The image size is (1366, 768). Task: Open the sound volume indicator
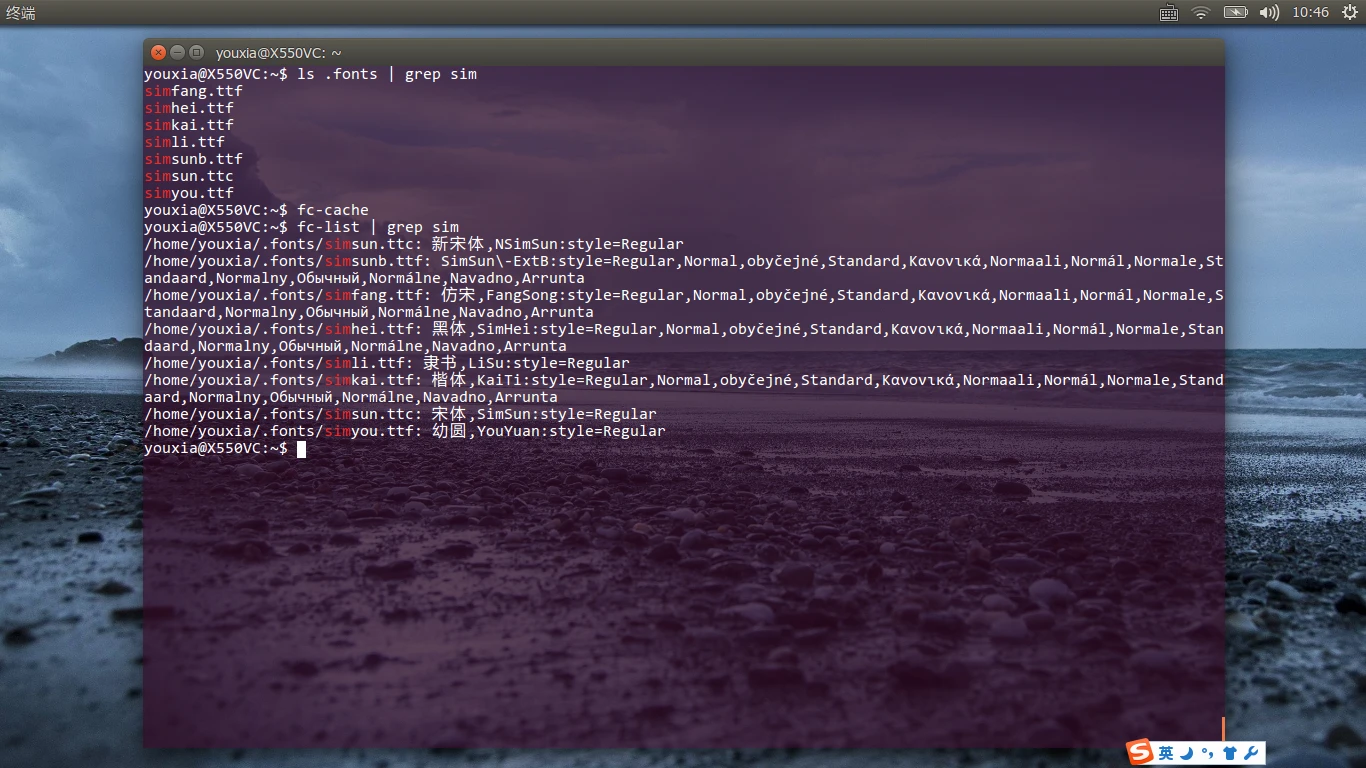coord(1269,13)
